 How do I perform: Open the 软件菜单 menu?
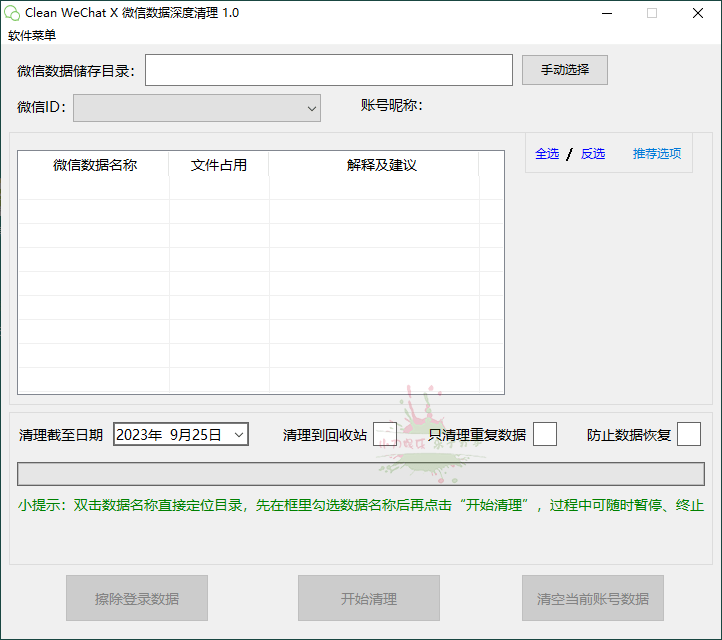pyautogui.click(x=32, y=35)
